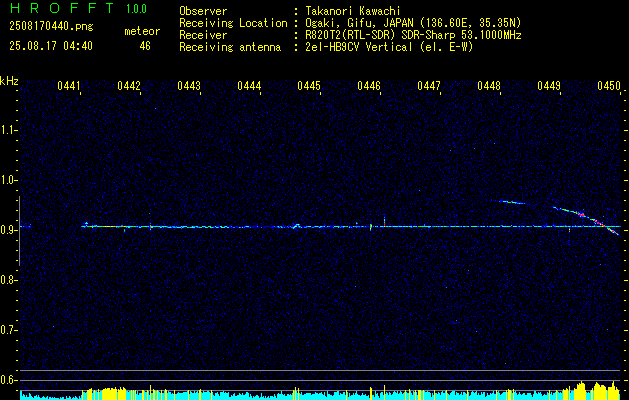The height and width of the screenshot is (400, 629).
Task: Click the antenna text 2el-HB9CV Vertical
Action: pyautogui.click(x=359, y=47)
